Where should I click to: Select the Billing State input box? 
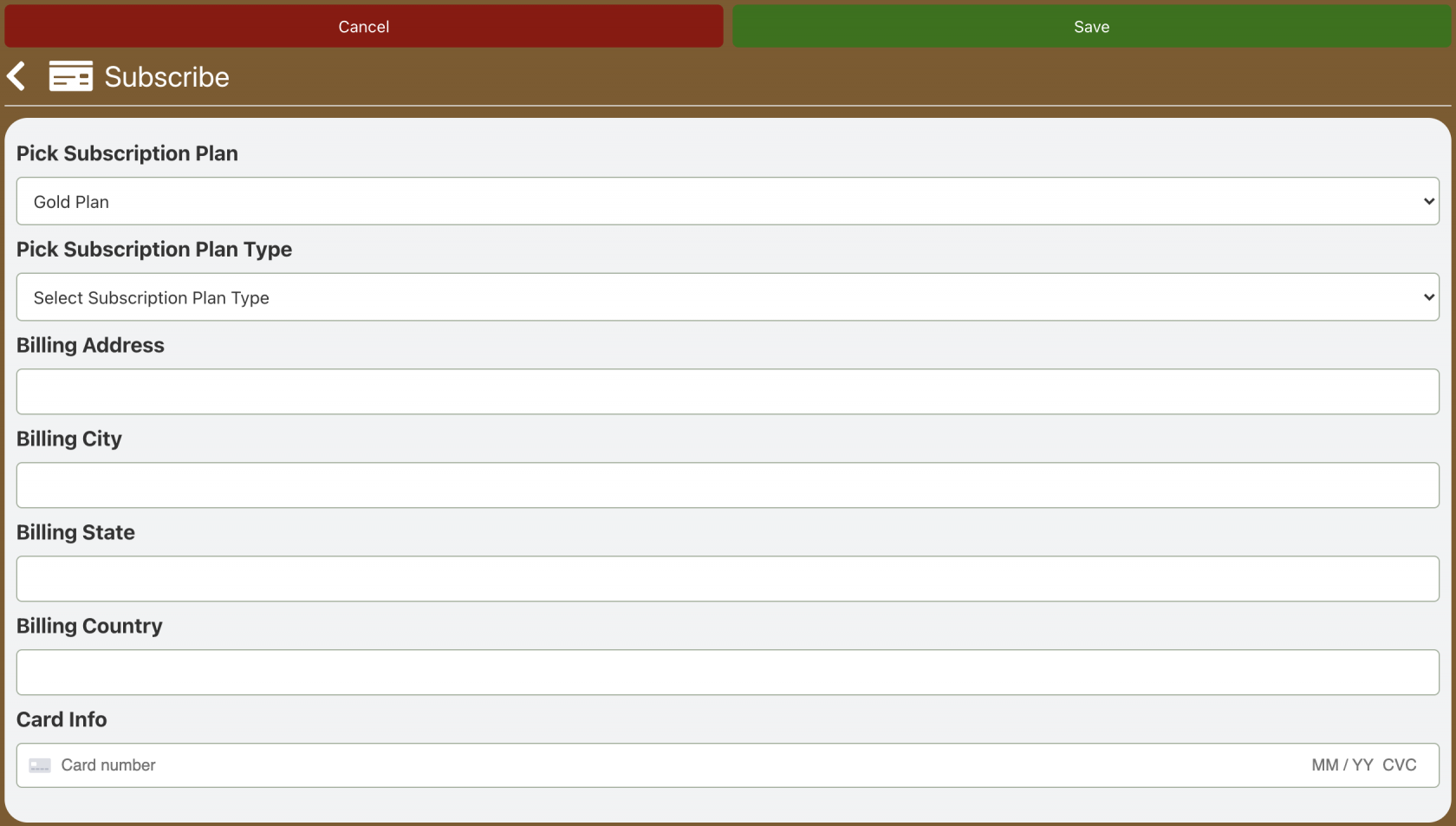pos(727,579)
